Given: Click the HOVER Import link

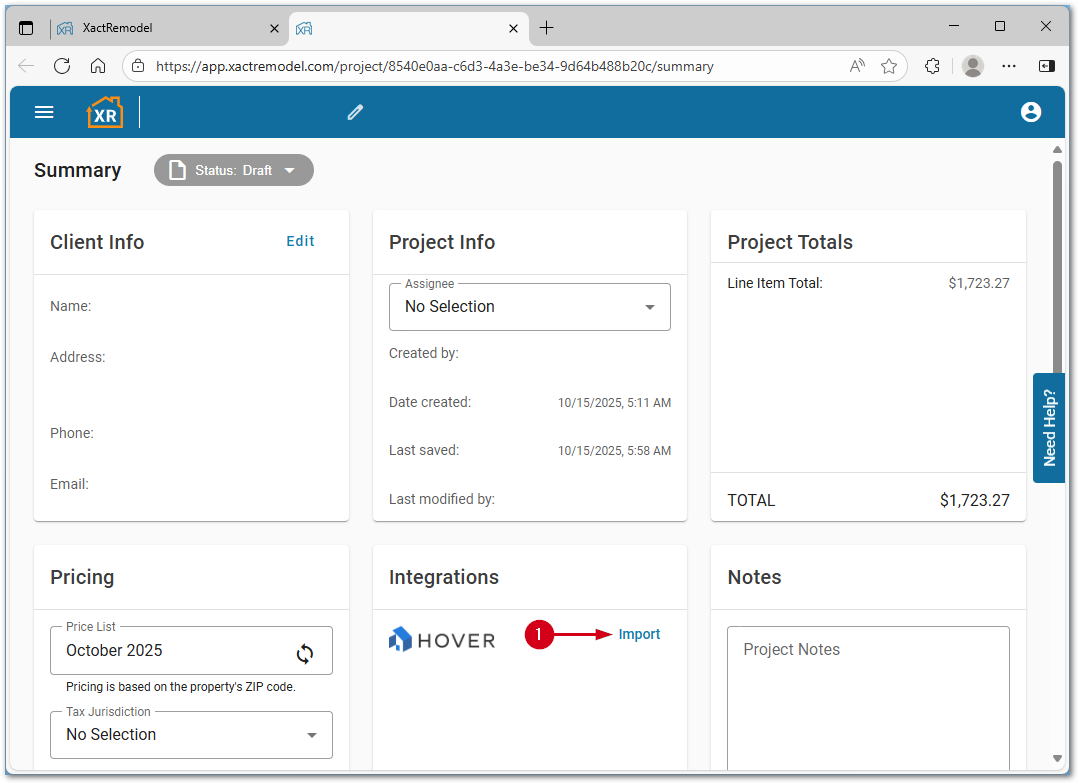Looking at the screenshot, I should coord(639,634).
